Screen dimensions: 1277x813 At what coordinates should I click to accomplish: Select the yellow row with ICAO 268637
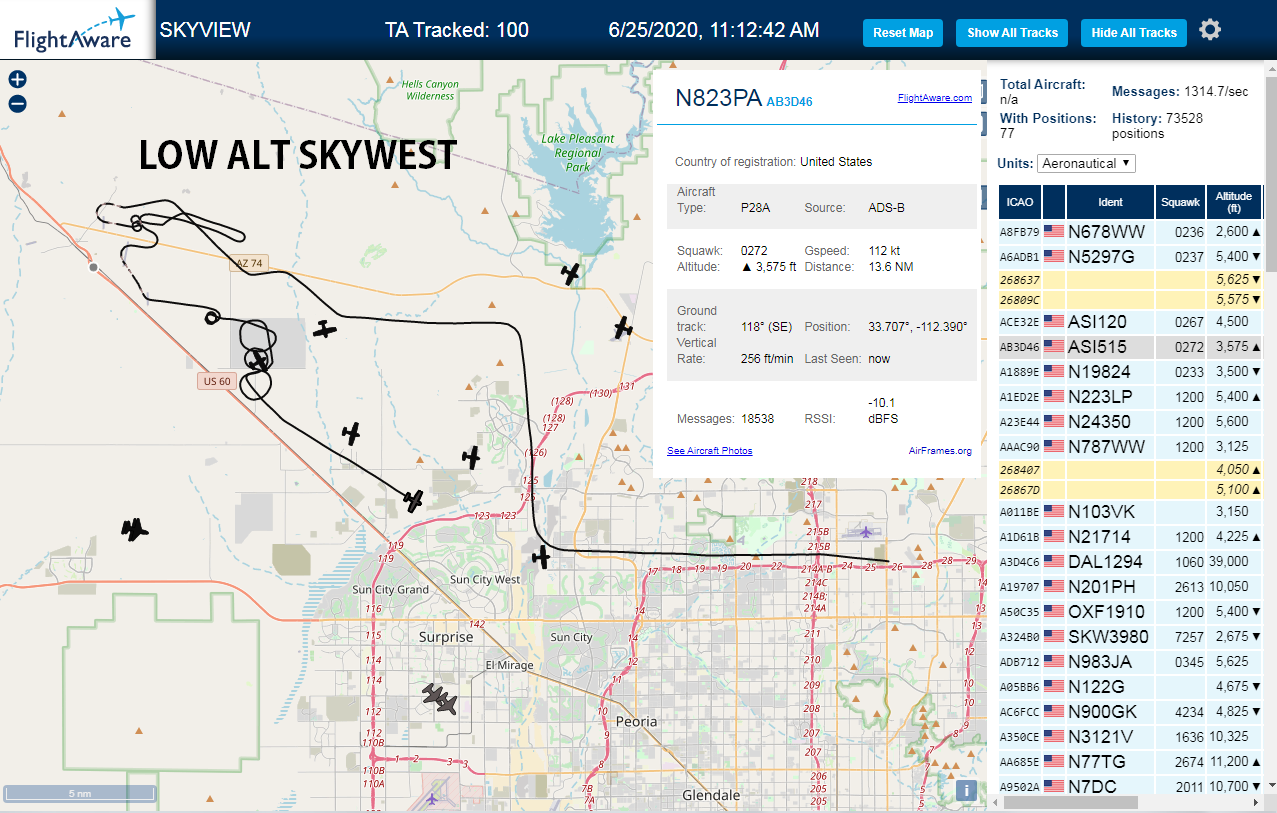[x=1131, y=280]
